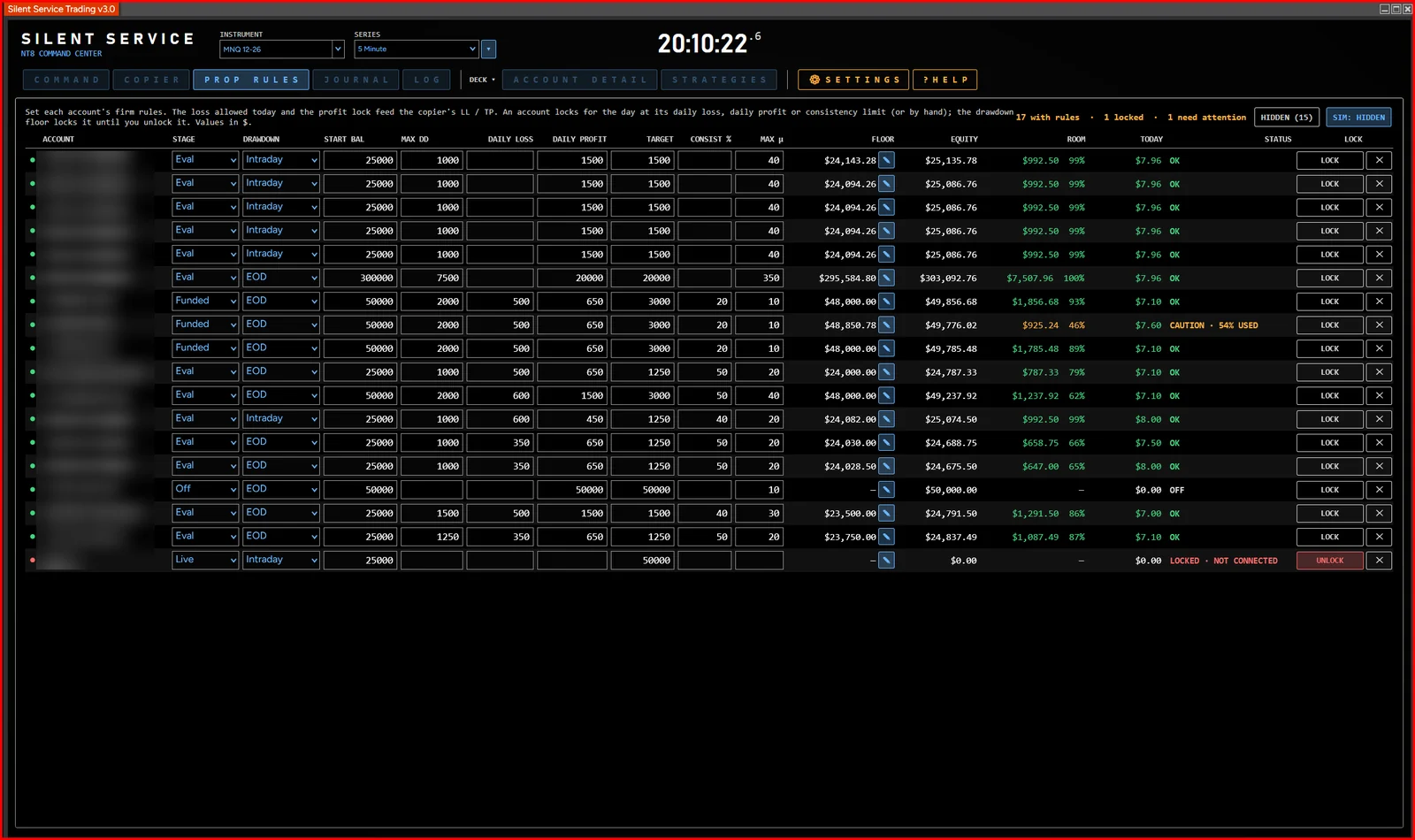
Task: Remove the row with equity $24,837.49
Action: pos(1379,537)
